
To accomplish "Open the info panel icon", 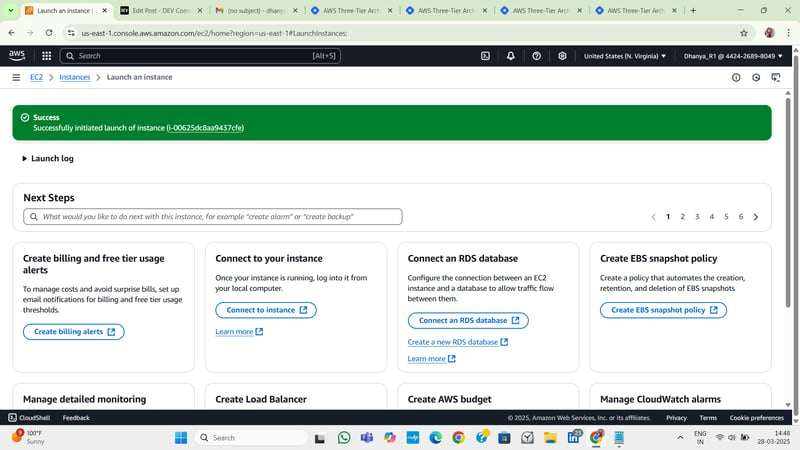I will [736, 78].
